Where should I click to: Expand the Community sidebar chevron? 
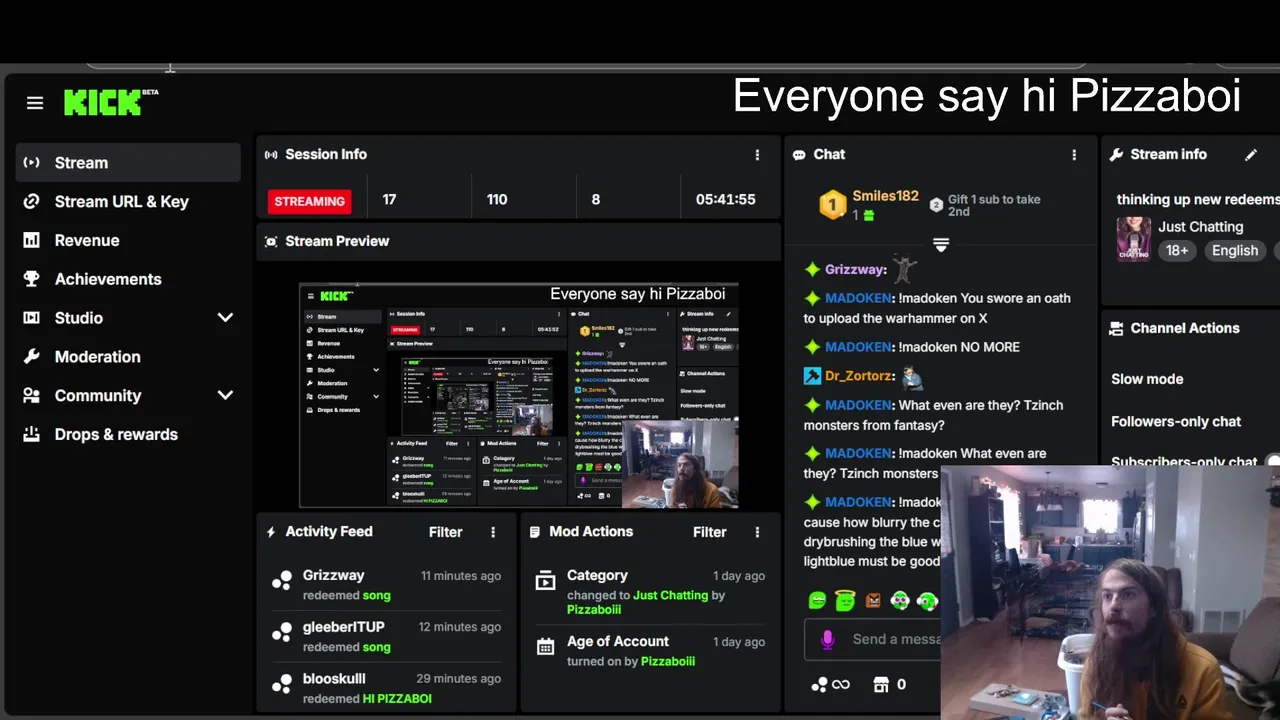point(225,395)
